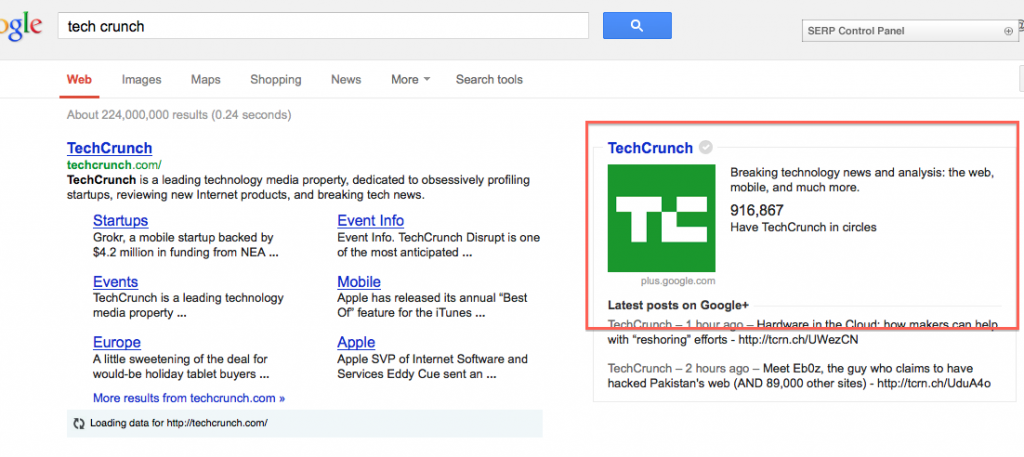
Task: Click the plus.google.com source label
Action: (678, 281)
